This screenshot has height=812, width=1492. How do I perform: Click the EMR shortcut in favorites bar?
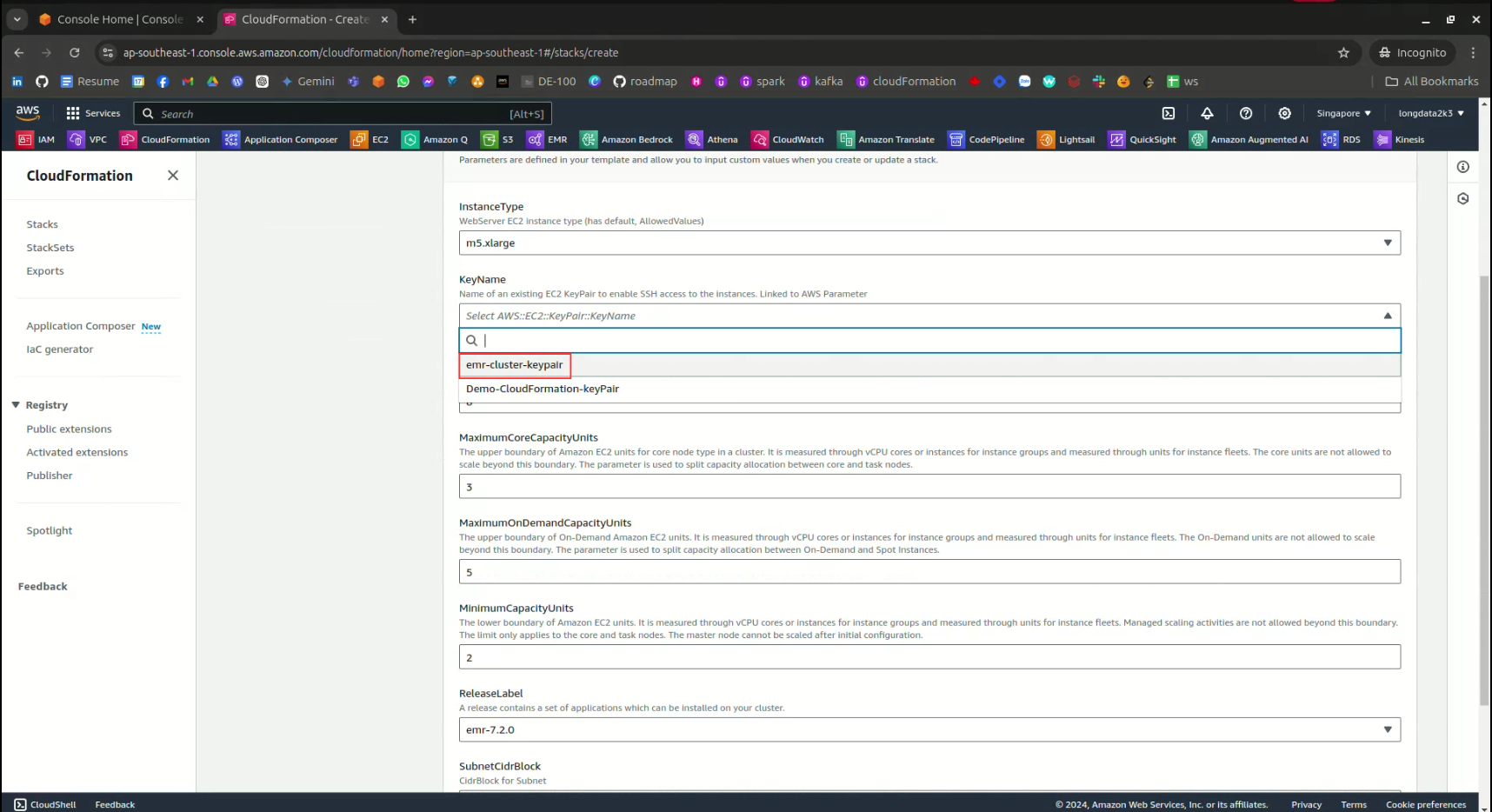[547, 139]
